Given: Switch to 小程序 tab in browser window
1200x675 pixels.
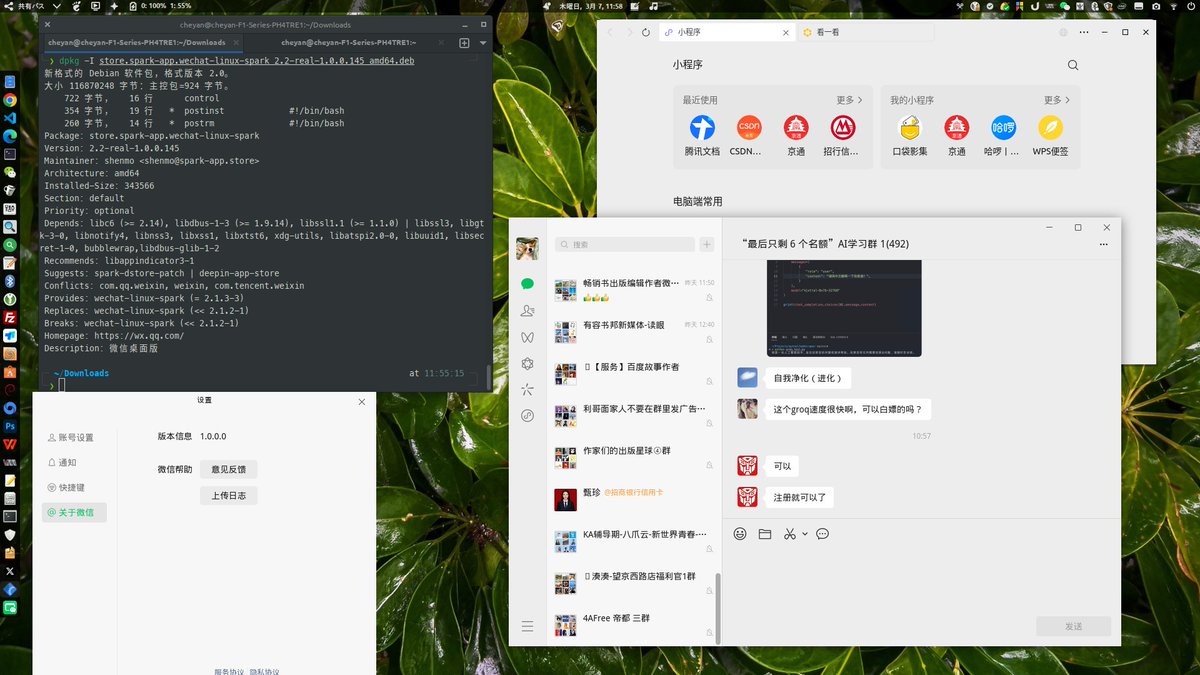Looking at the screenshot, I should [x=728, y=32].
